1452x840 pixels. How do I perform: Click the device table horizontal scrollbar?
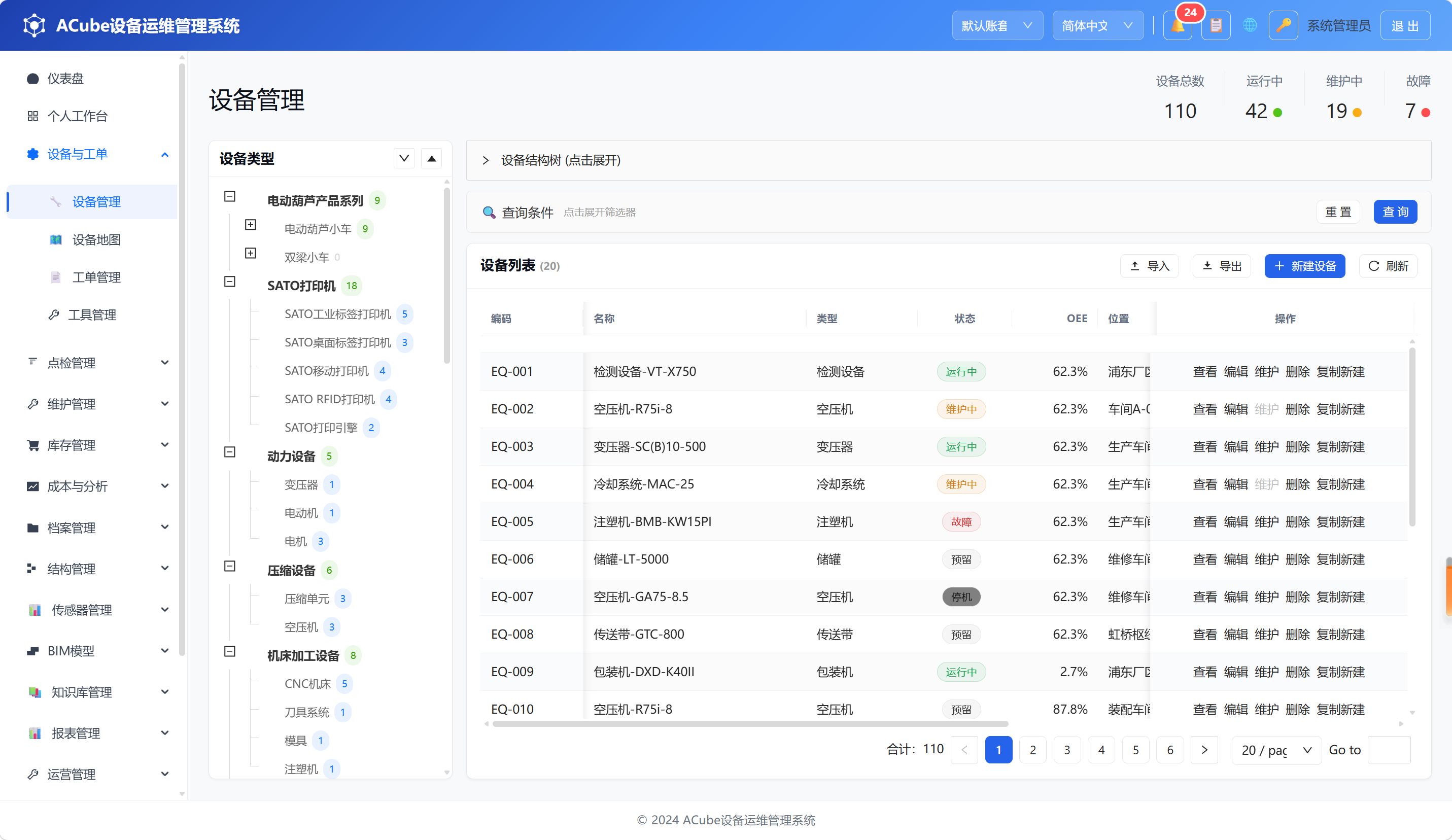pyautogui.click(x=750, y=724)
